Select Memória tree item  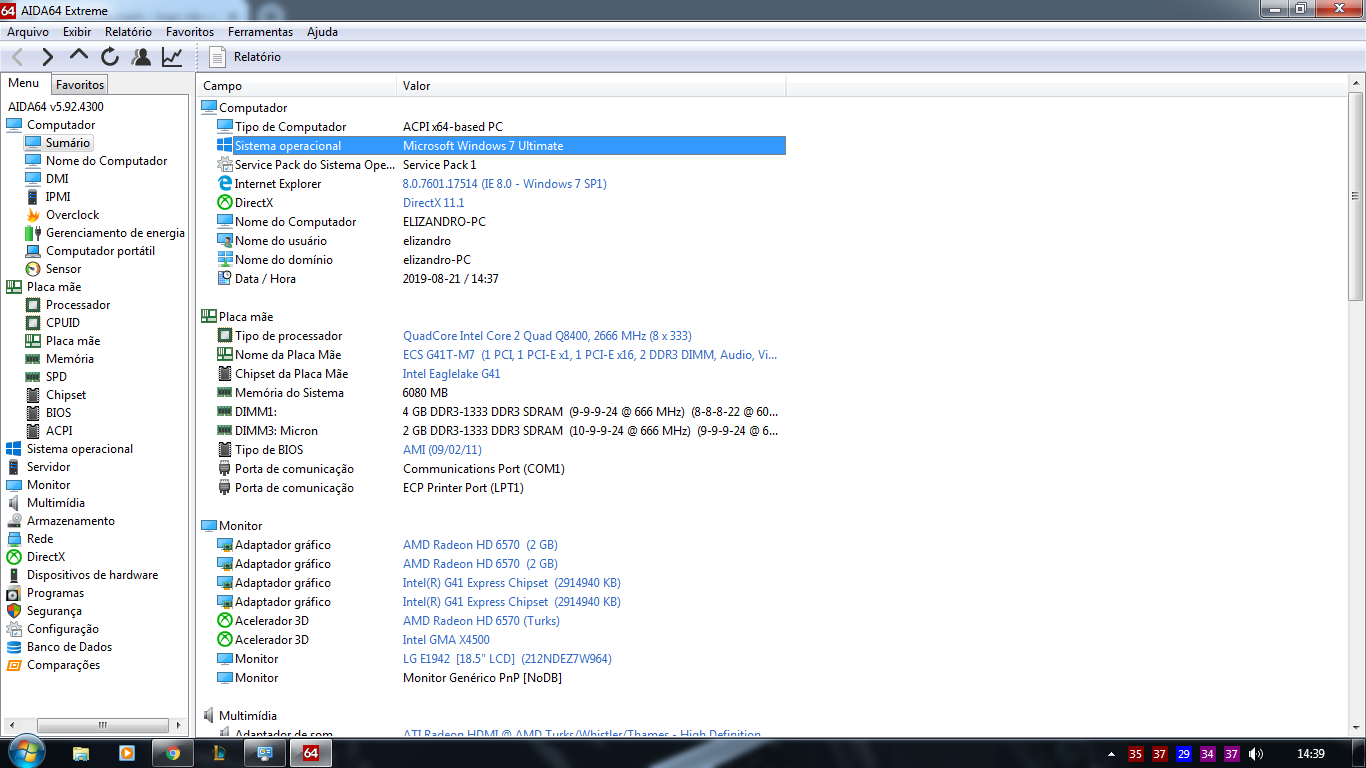tap(70, 359)
